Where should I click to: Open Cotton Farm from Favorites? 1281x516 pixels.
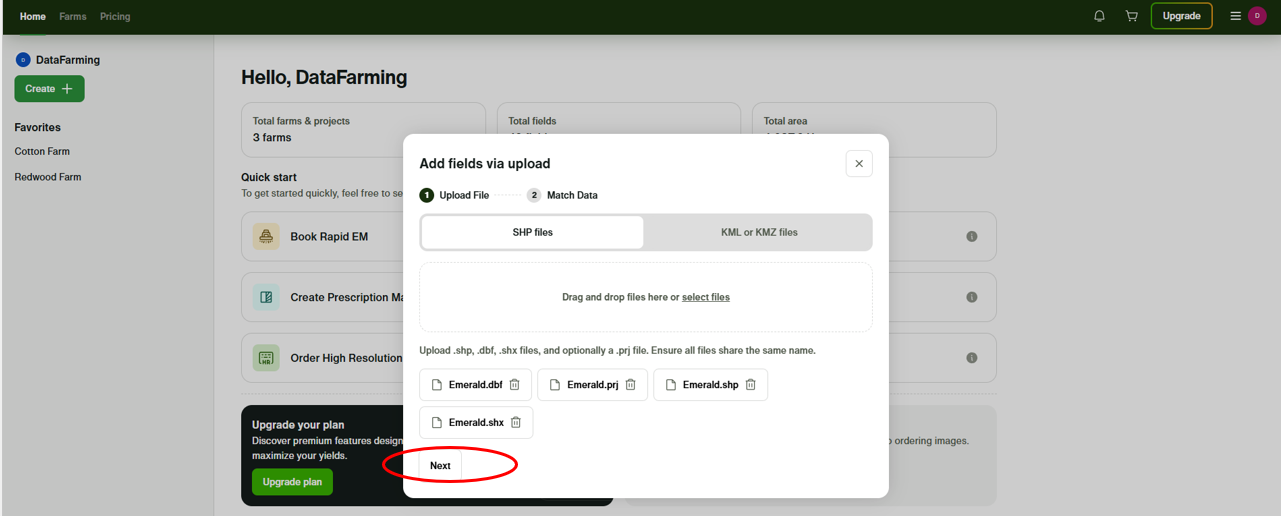pos(42,152)
